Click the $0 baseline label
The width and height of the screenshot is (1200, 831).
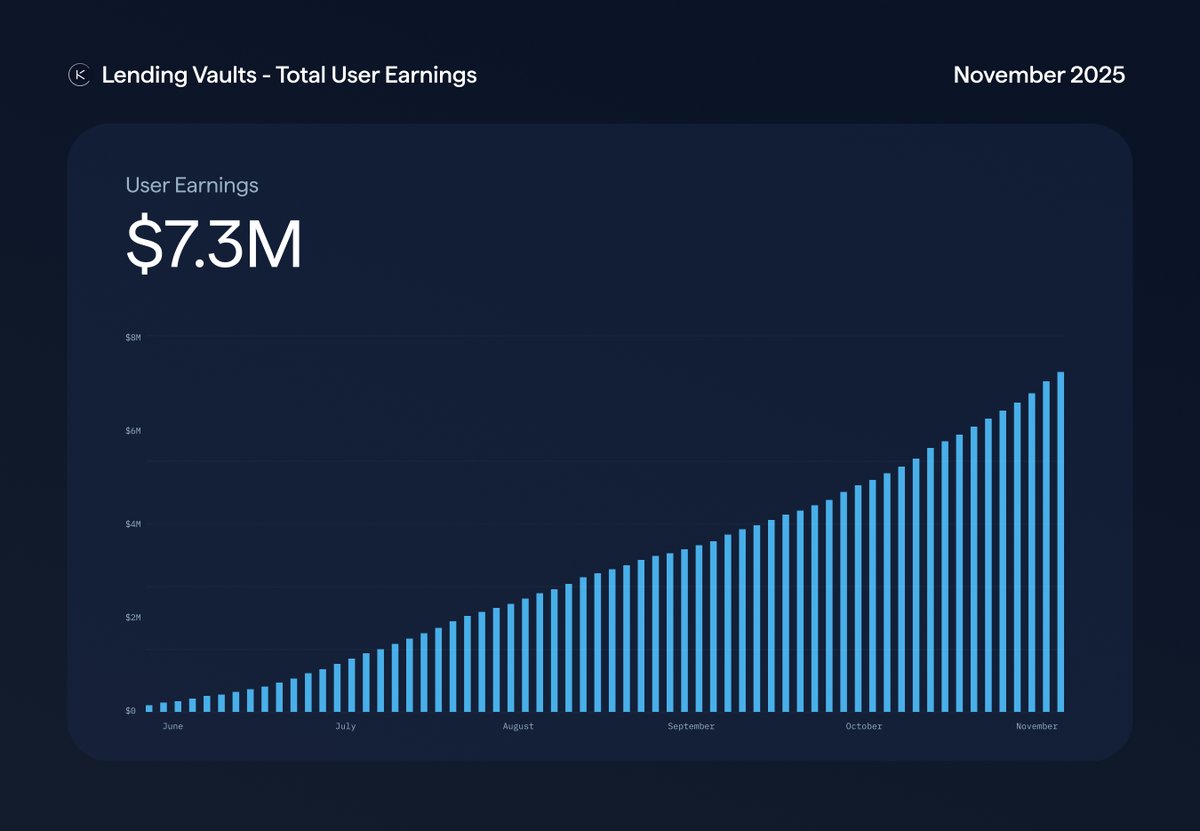tap(129, 711)
